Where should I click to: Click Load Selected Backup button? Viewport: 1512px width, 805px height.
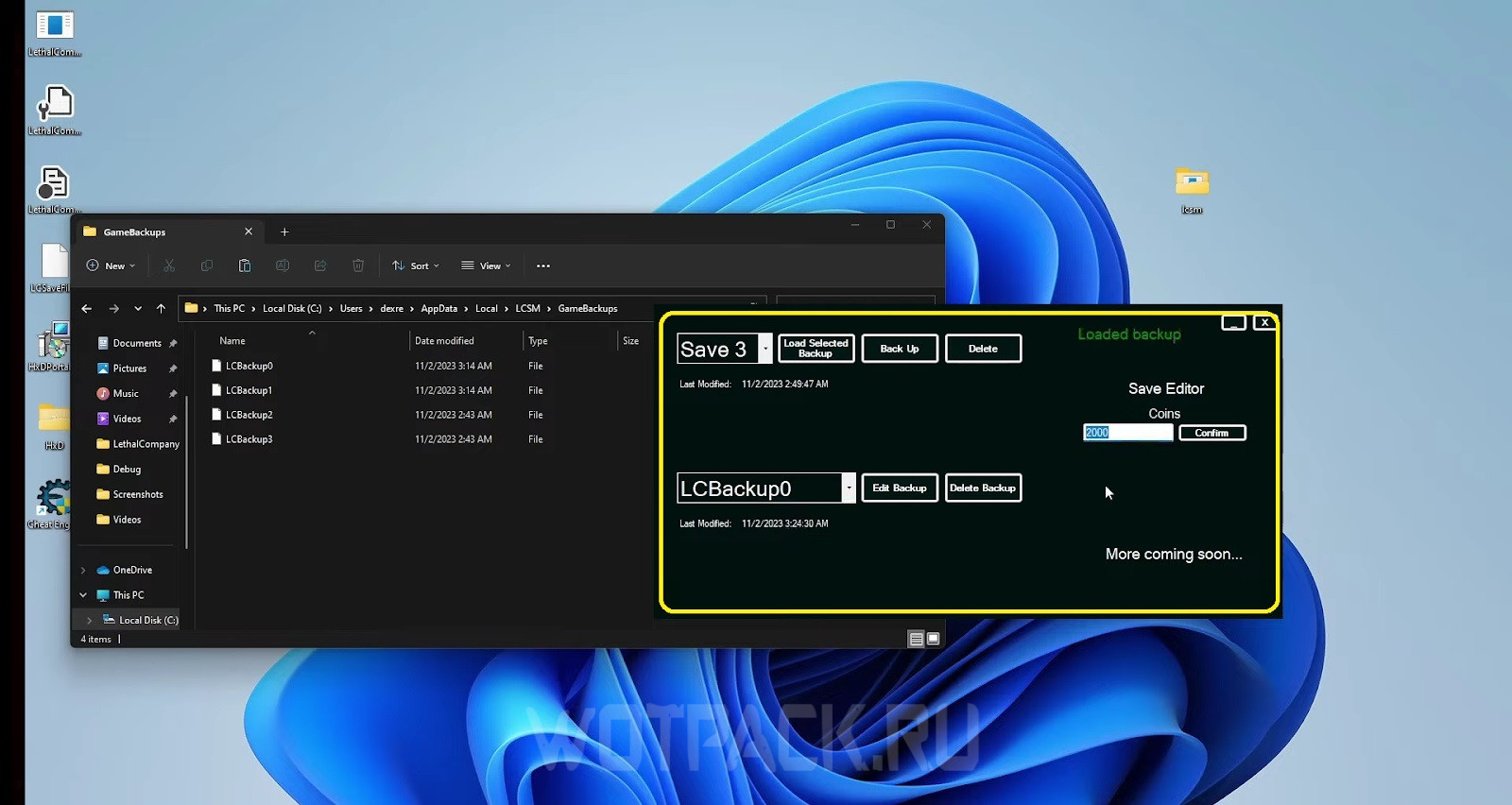point(816,349)
